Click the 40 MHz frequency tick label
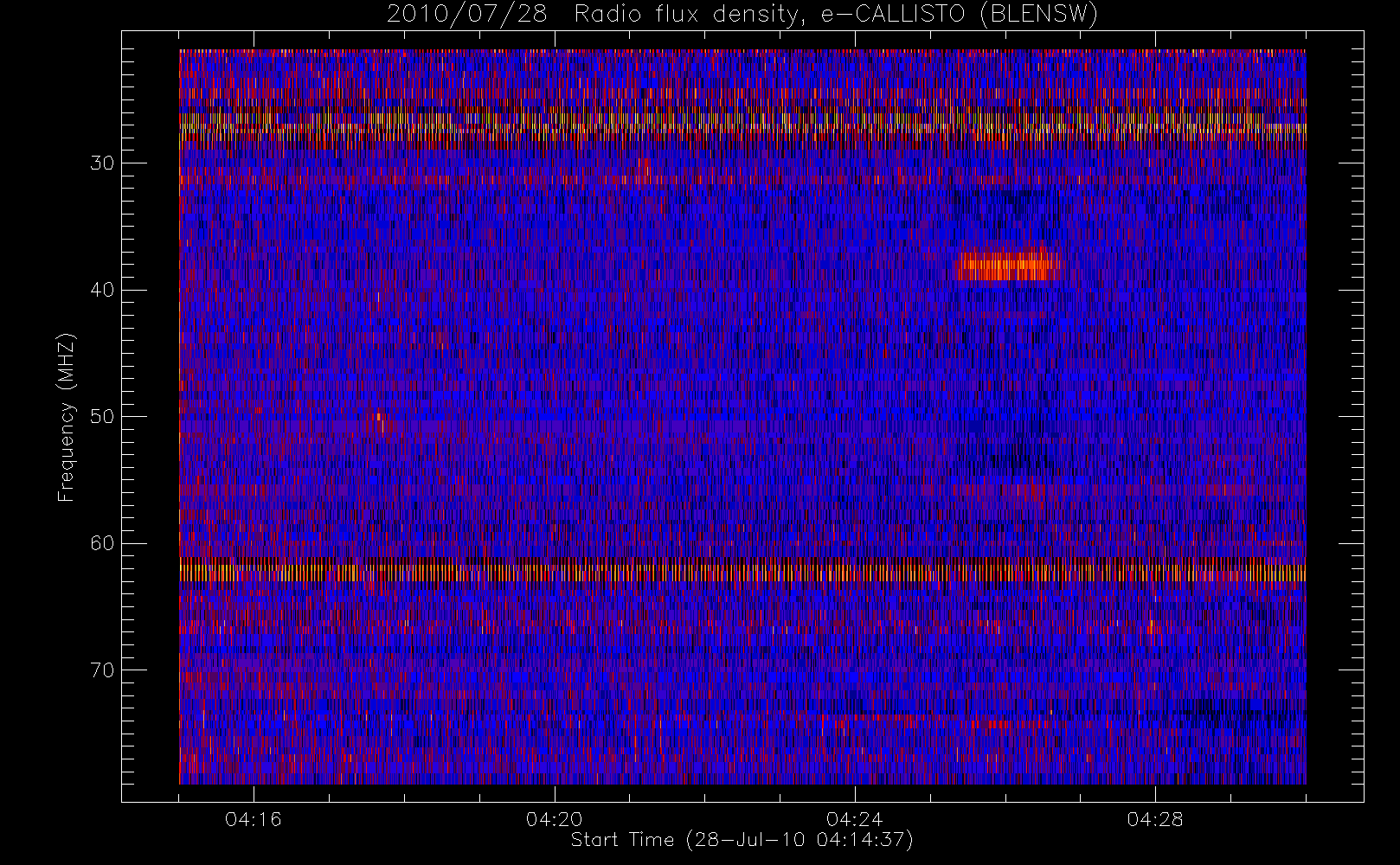This screenshot has width=1400, height=865. tap(102, 290)
